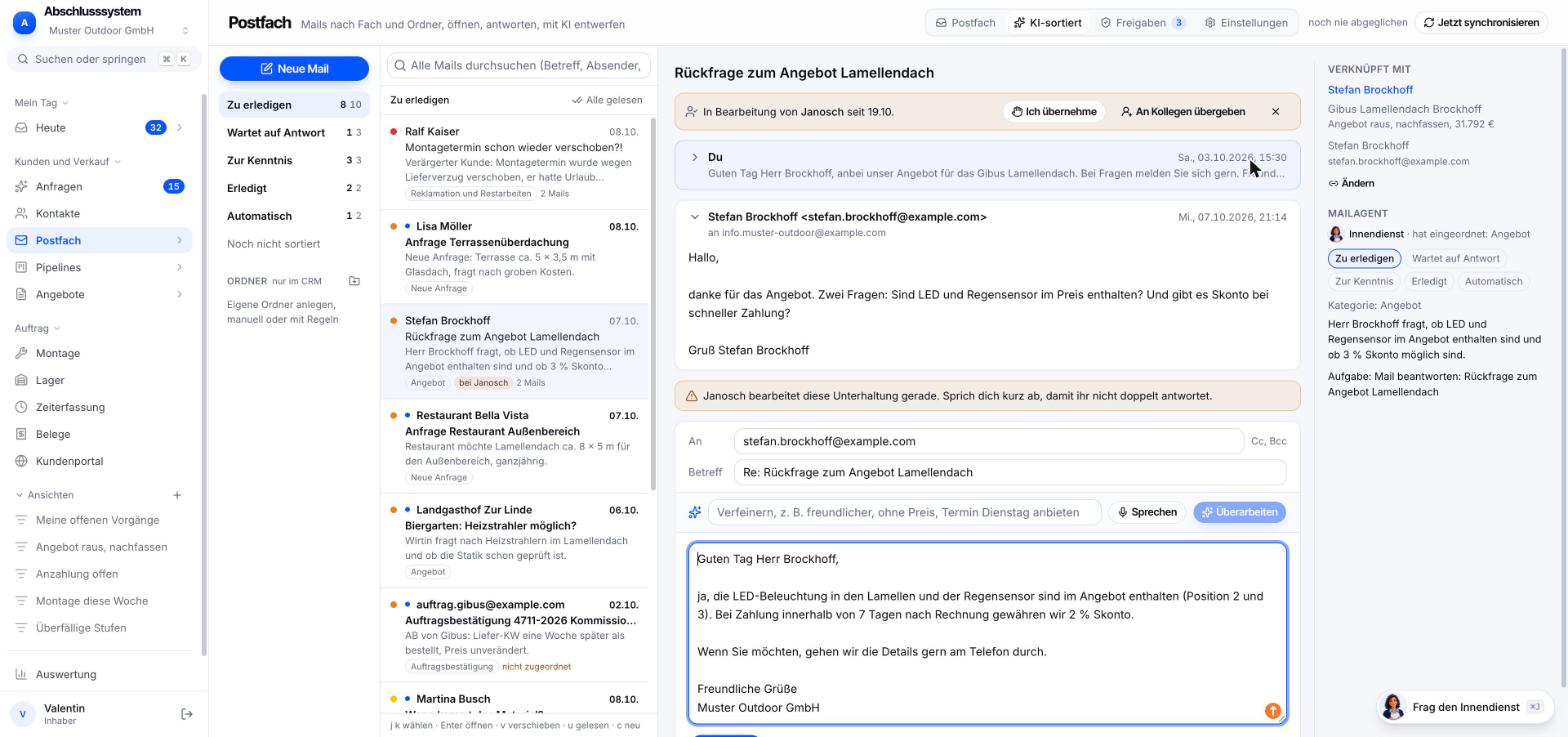This screenshot has width=1568, height=737.
Task: Click Jetzt synchronisieren button
Action: click(1482, 22)
